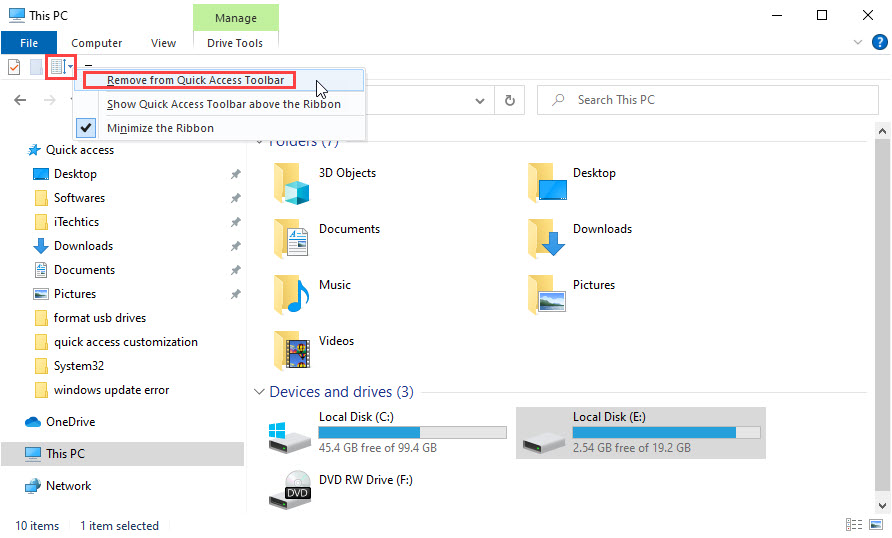The width and height of the screenshot is (892, 538).
Task: Select the Videos folder icon
Action: pyautogui.click(x=292, y=350)
